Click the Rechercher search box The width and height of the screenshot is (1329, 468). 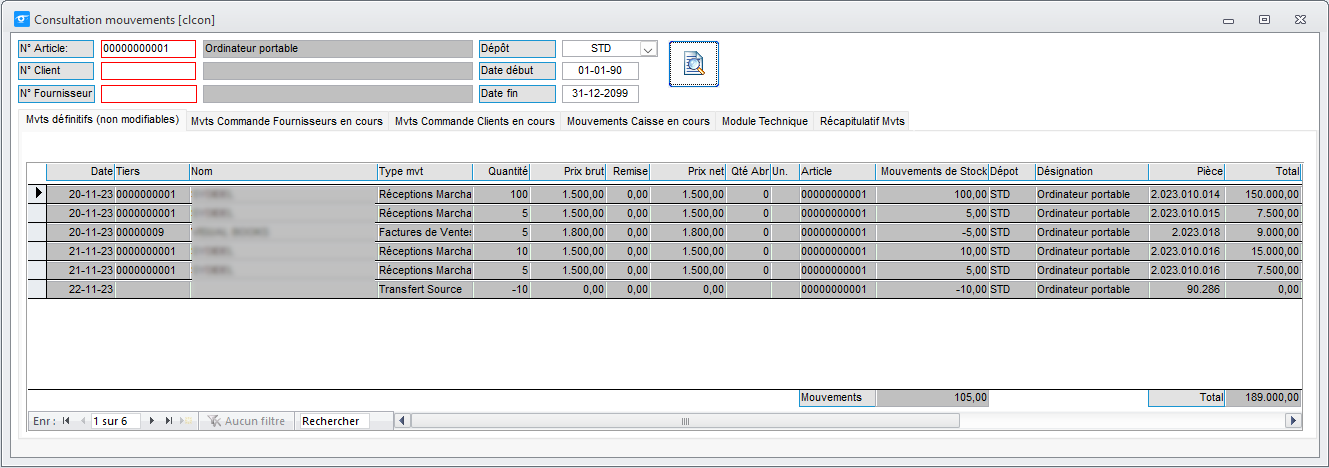pyautogui.click(x=333, y=421)
